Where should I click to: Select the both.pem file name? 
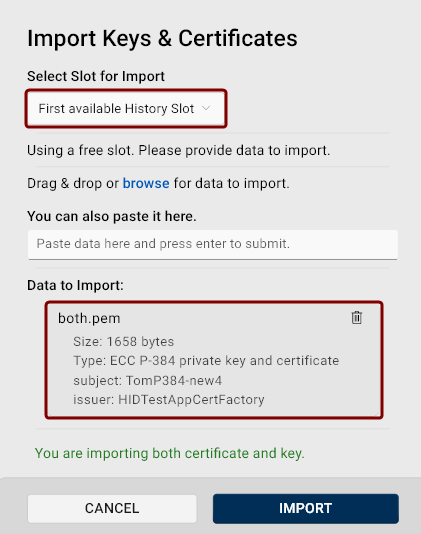click(89, 318)
